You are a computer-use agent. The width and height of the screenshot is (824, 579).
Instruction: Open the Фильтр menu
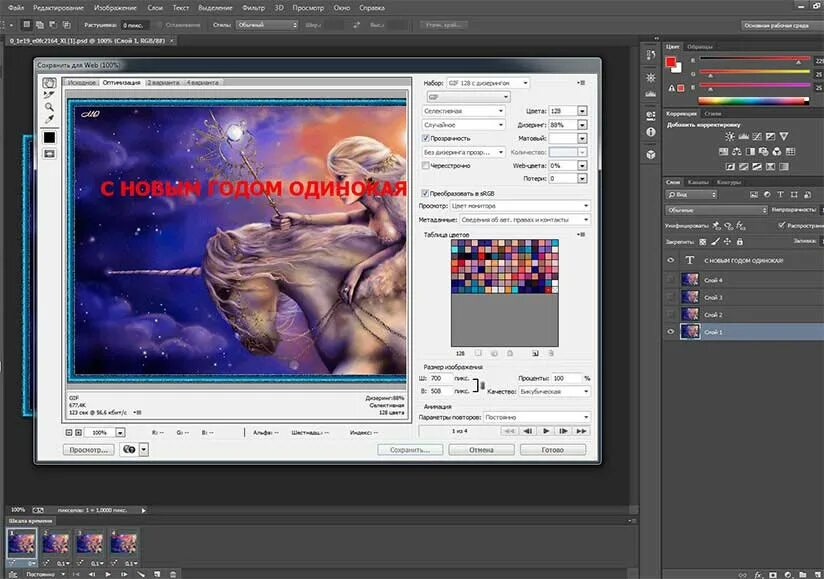254,8
